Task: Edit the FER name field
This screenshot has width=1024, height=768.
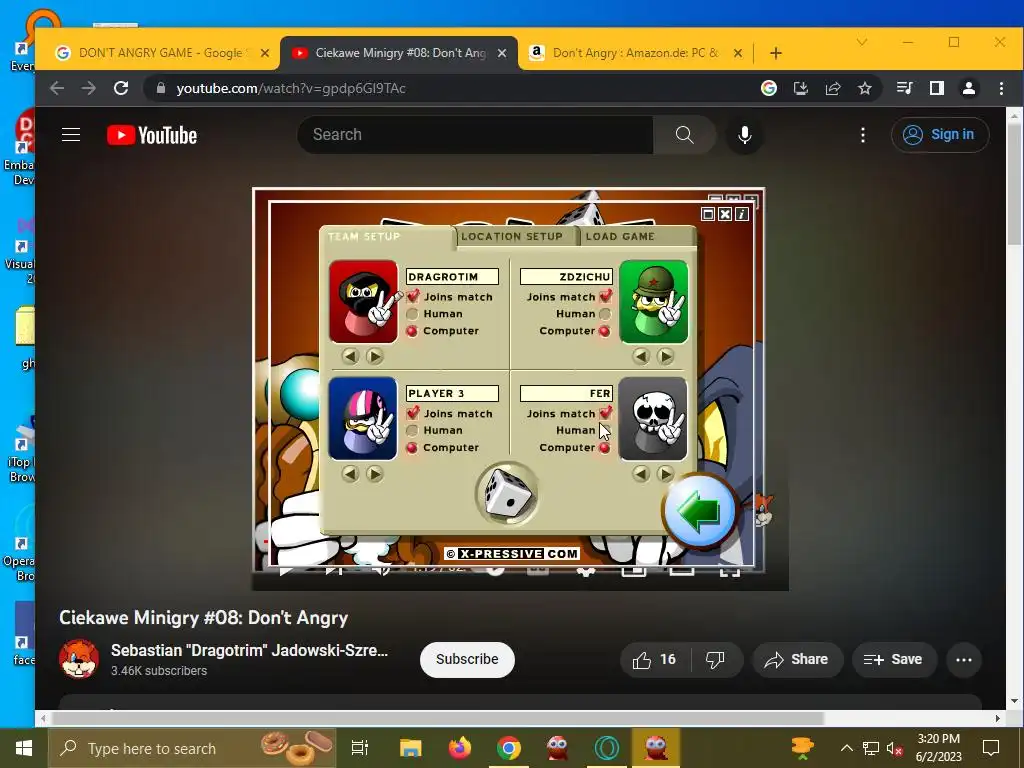Action: point(566,393)
